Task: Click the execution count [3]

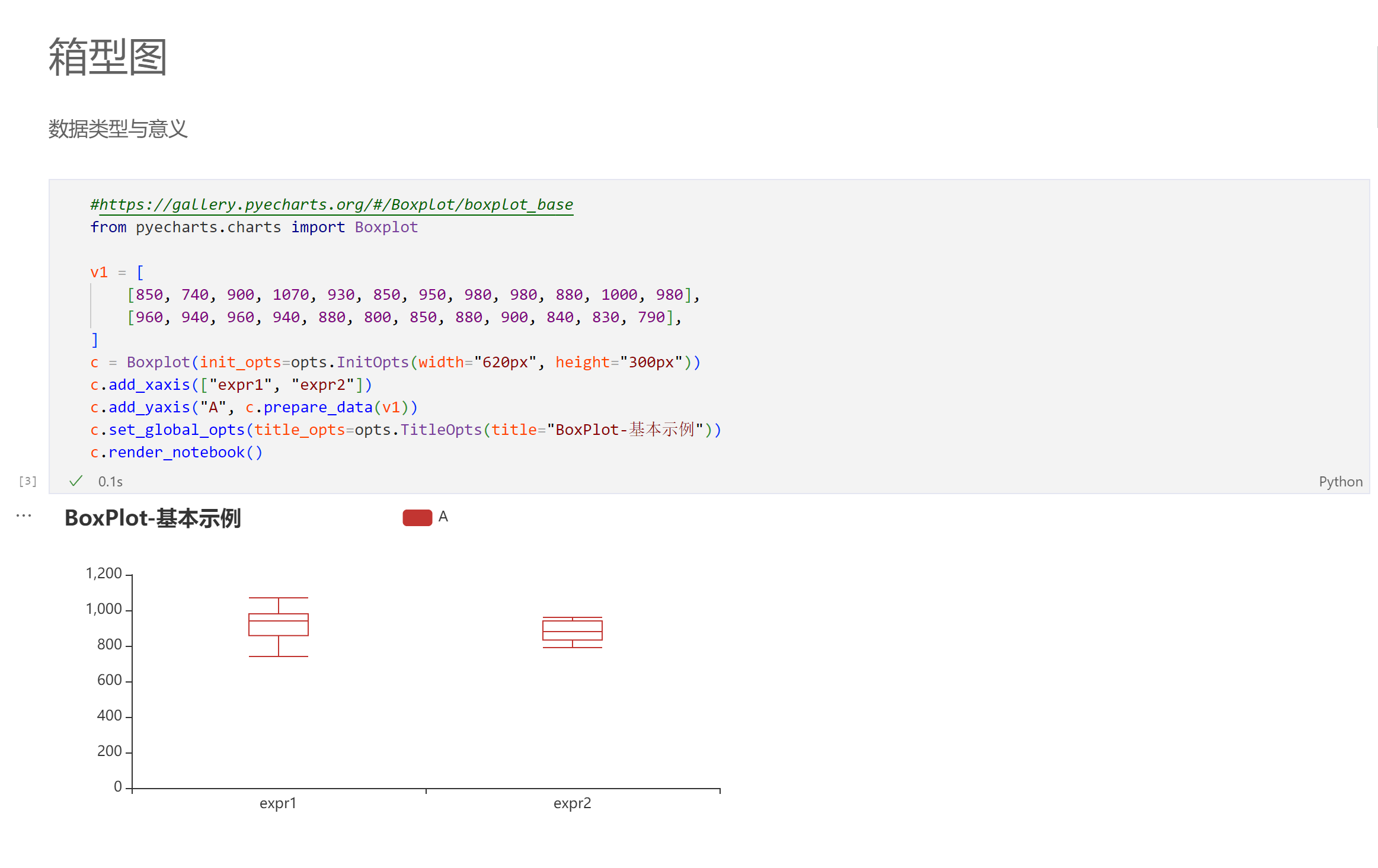Action: click(28, 481)
